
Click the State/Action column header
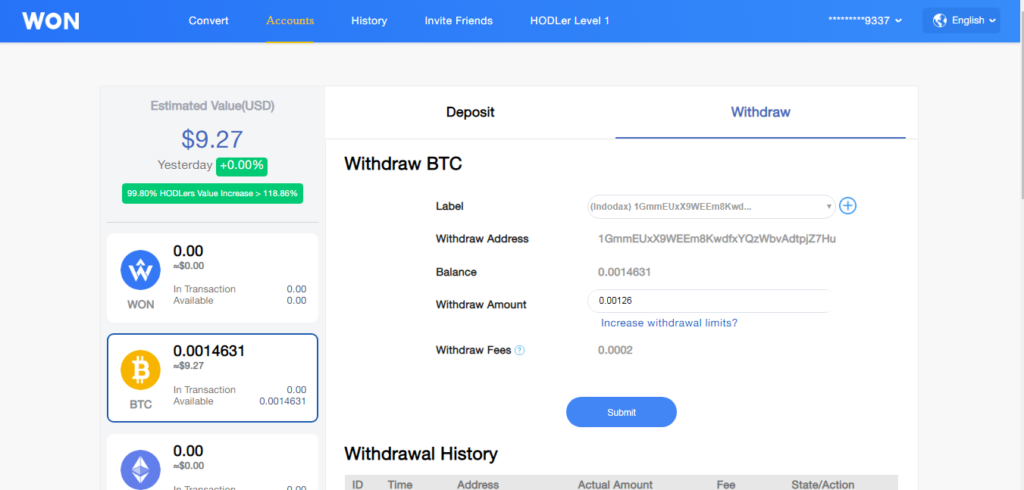click(822, 484)
